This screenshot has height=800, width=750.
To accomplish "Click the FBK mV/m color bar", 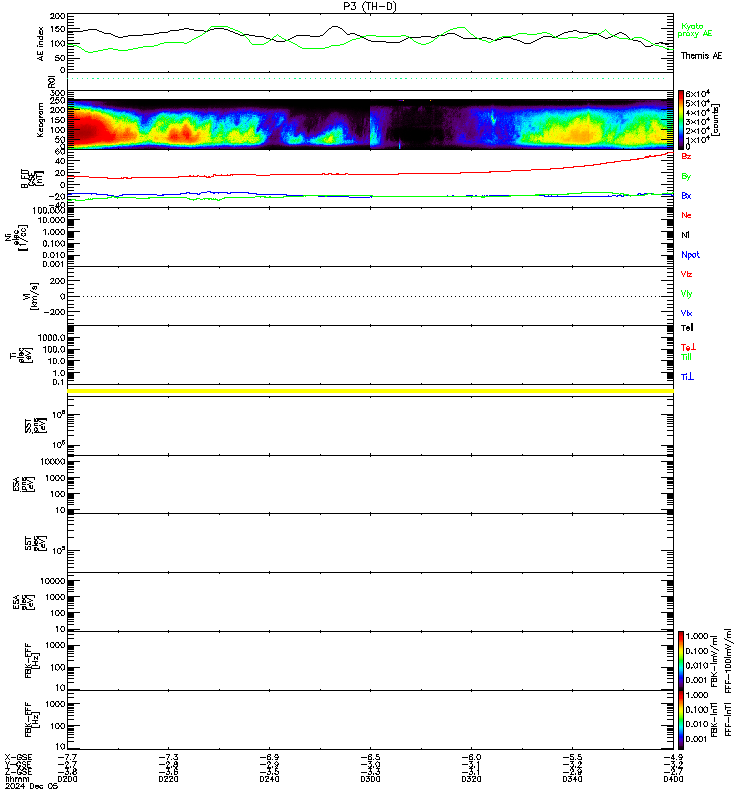I will (681, 660).
